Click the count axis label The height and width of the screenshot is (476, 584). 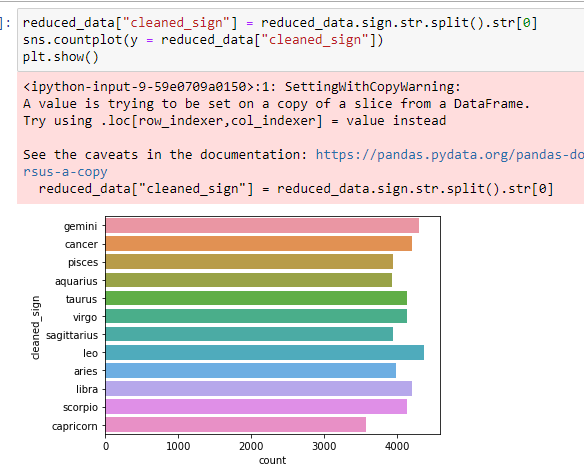click(273, 460)
